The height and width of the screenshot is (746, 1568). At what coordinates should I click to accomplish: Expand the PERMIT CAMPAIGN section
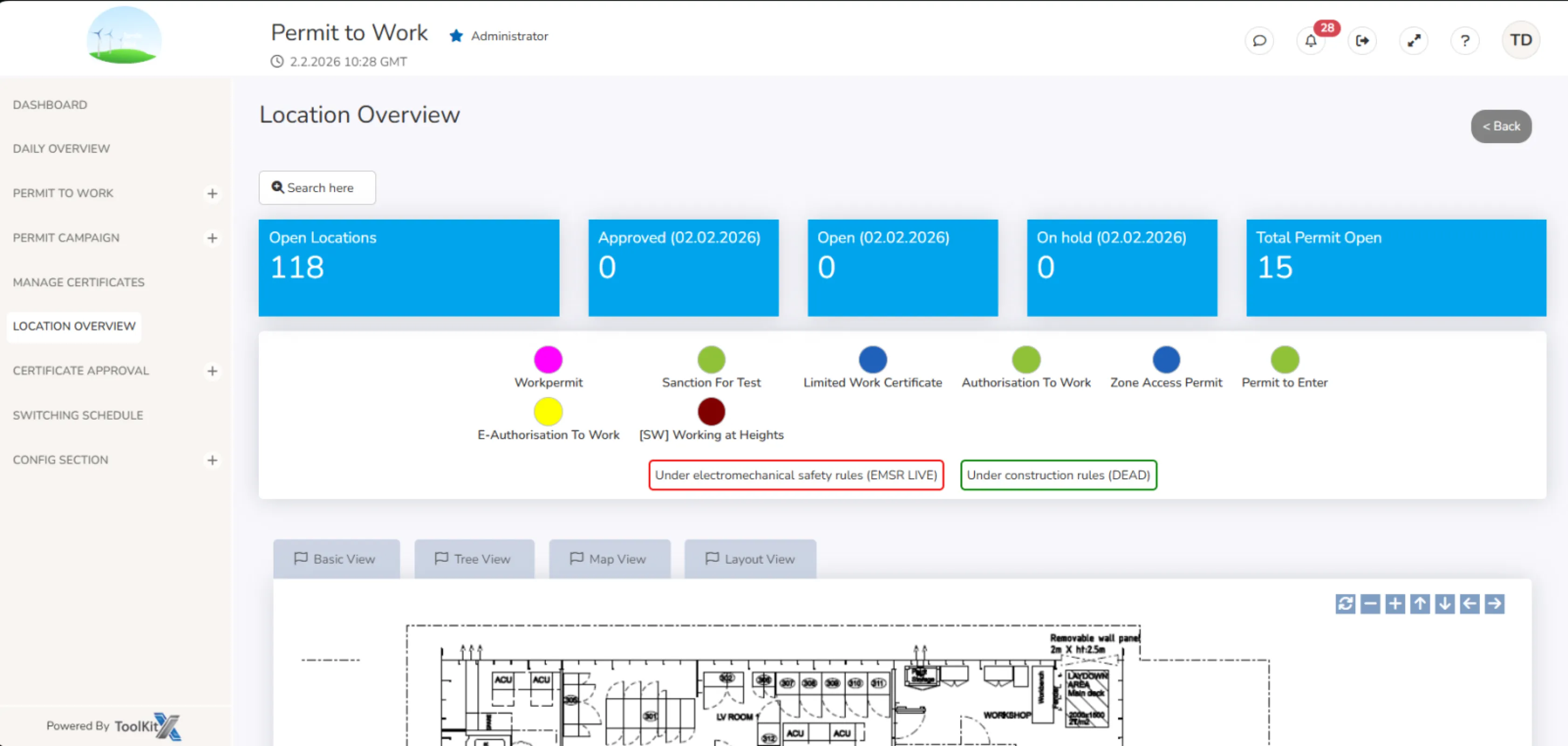pyautogui.click(x=212, y=237)
